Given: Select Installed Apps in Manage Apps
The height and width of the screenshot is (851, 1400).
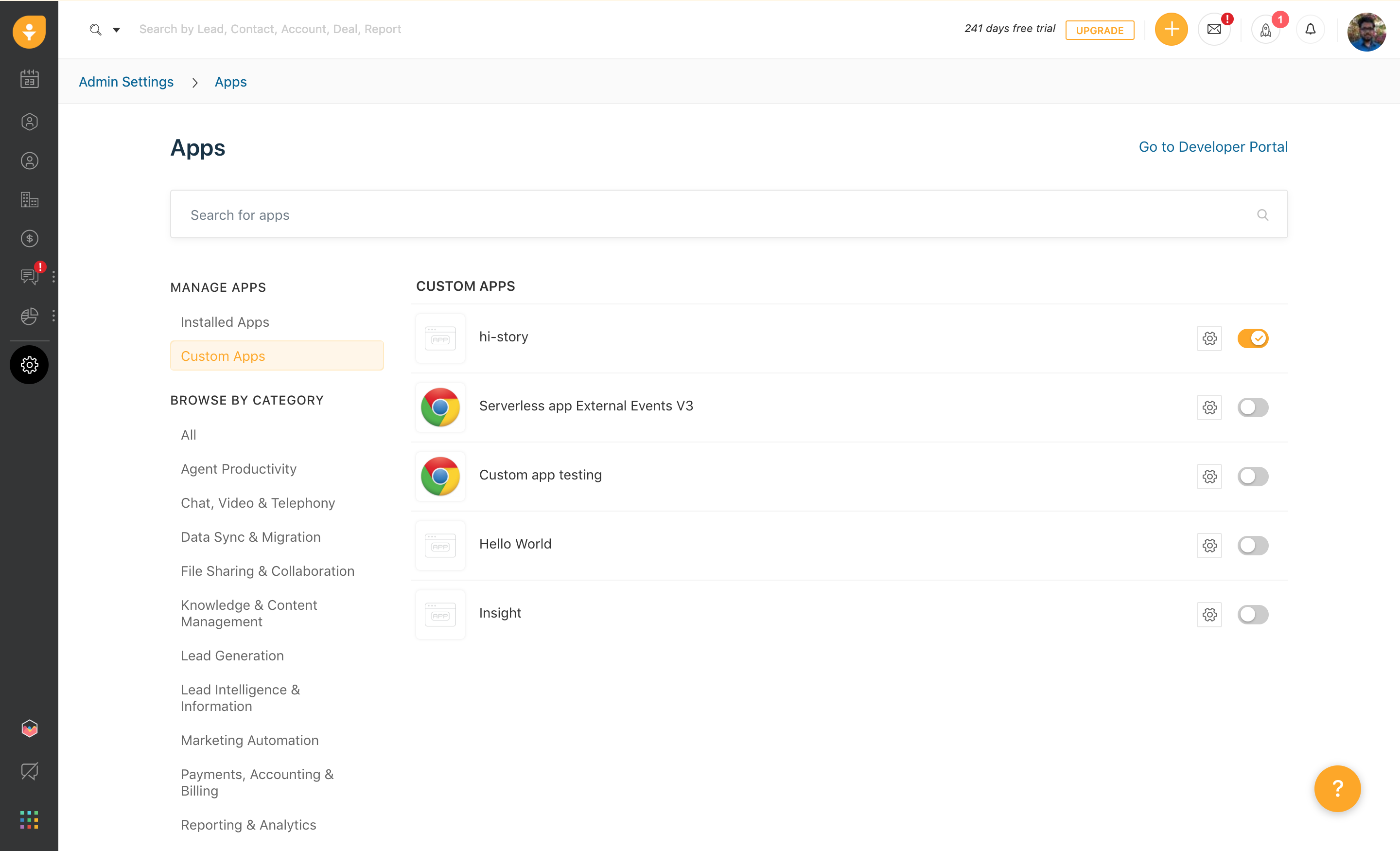Looking at the screenshot, I should (x=225, y=322).
